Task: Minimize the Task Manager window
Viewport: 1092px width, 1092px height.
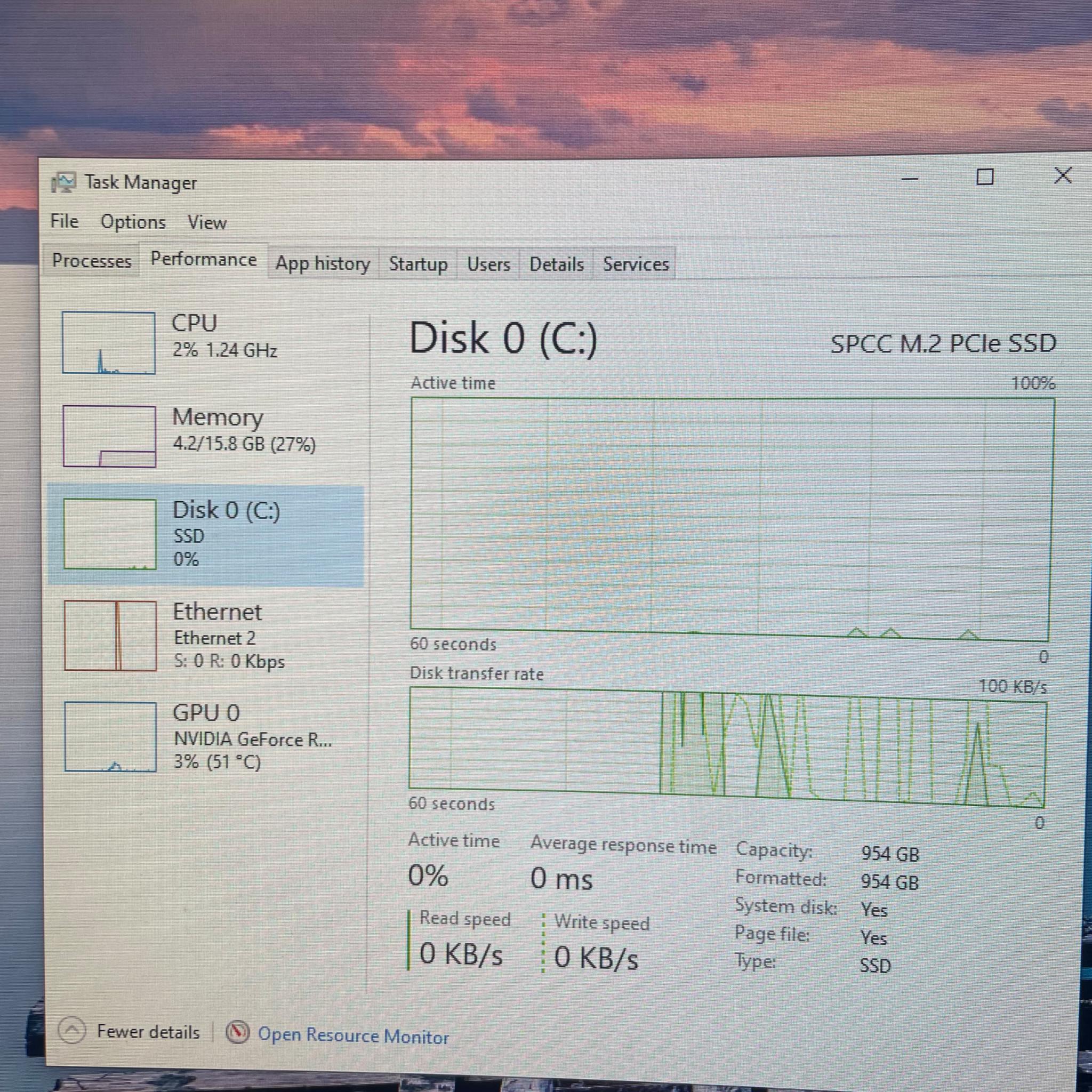Action: (910, 179)
